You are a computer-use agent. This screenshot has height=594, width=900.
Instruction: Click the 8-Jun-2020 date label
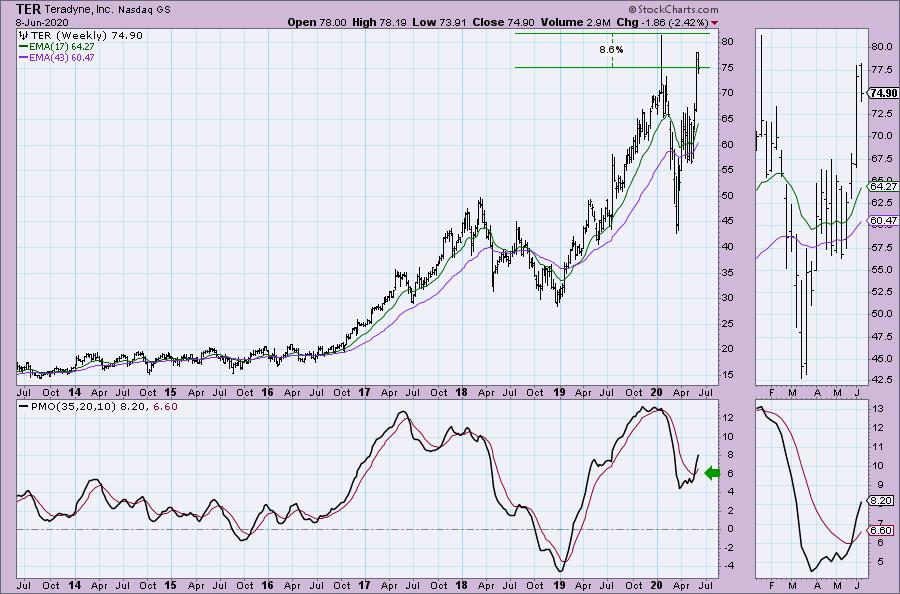42,23
